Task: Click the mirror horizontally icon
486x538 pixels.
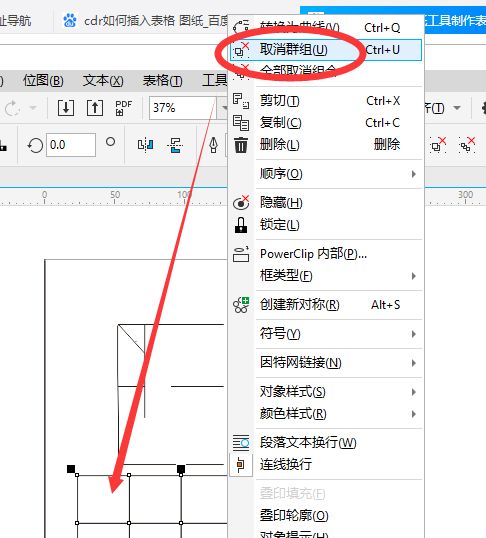Action: click(x=145, y=145)
